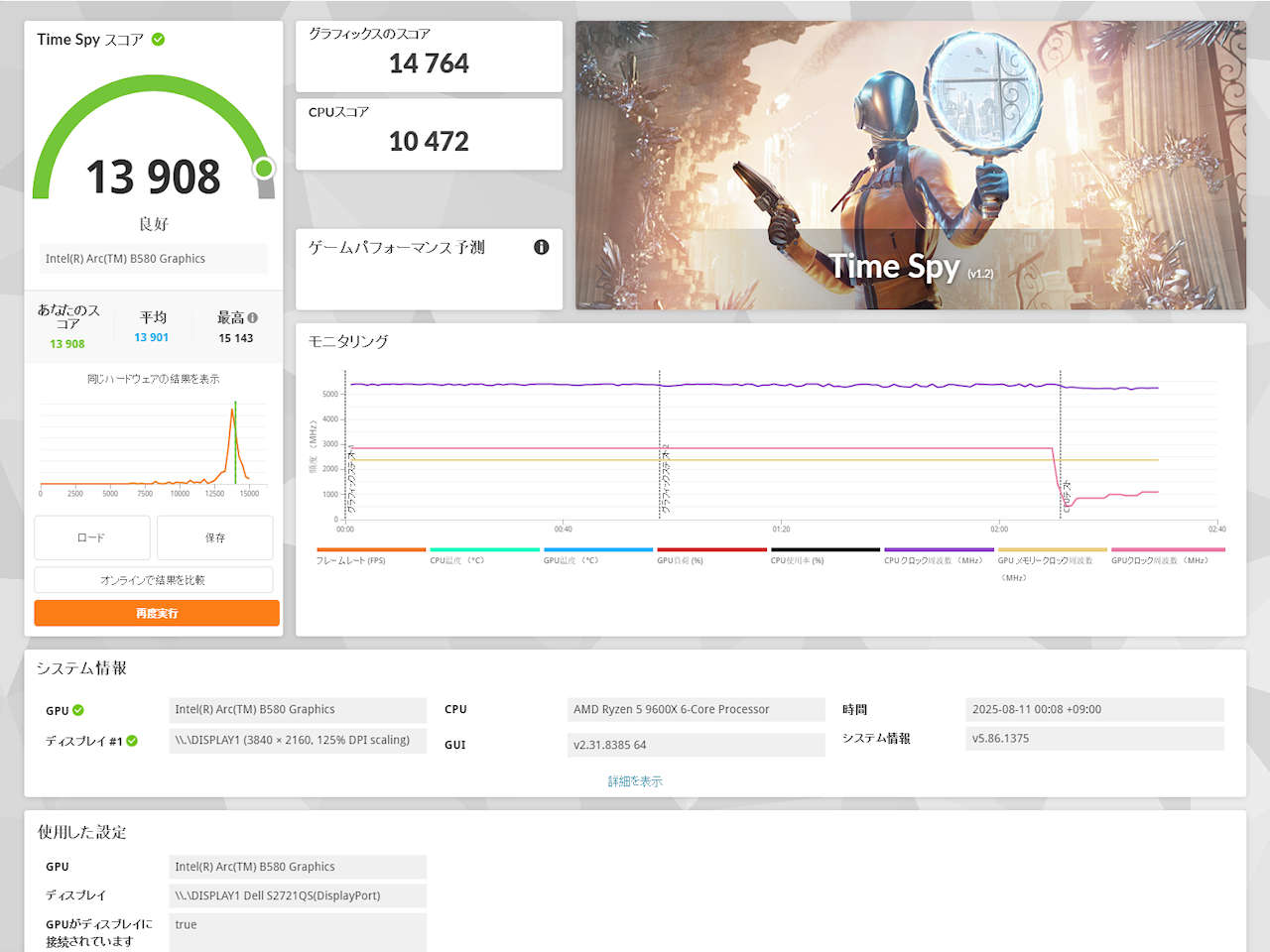Click the システム情報 version v5.86.1375

1094,739
